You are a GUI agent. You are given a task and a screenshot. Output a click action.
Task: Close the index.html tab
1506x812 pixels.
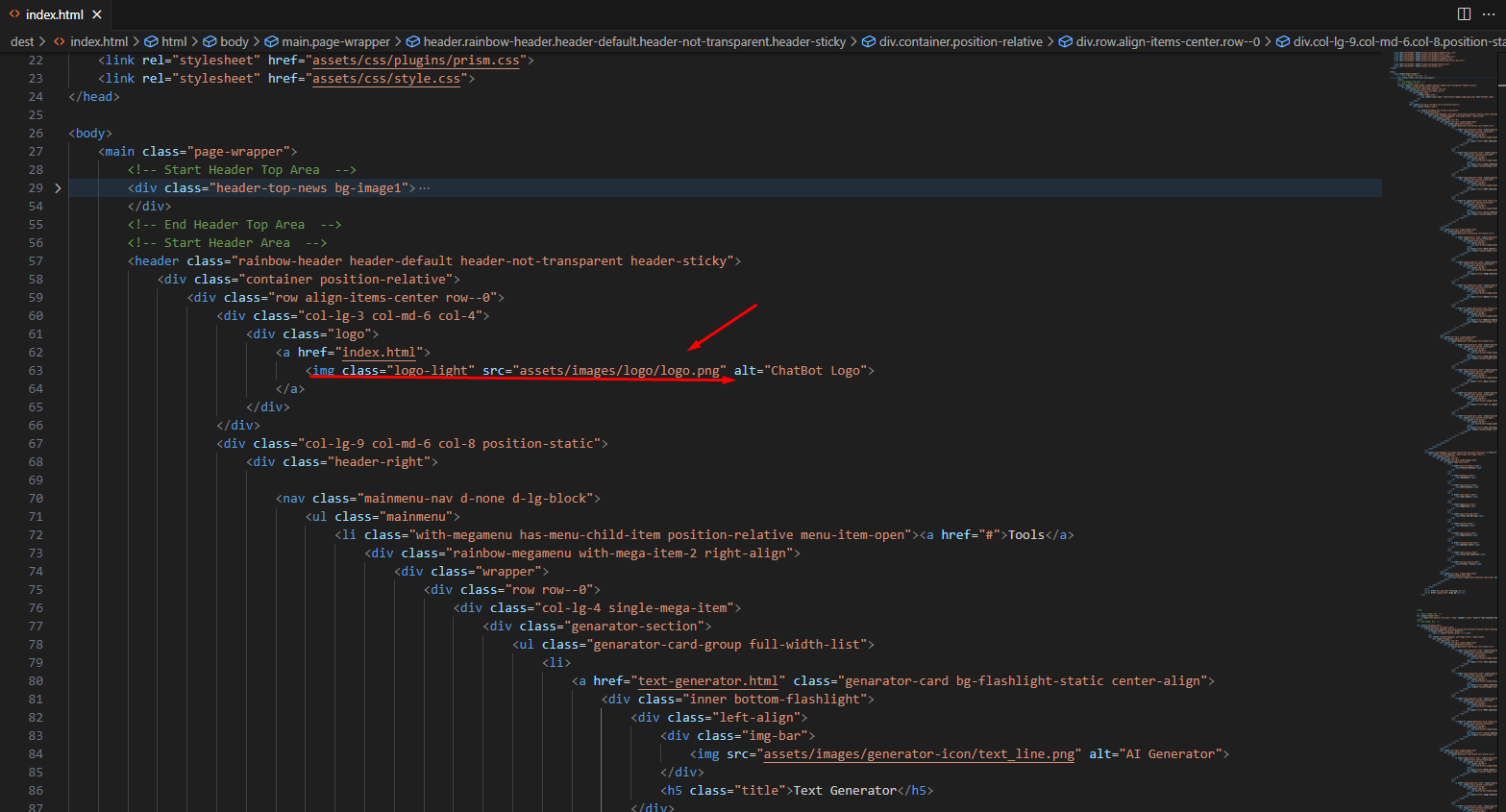[97, 14]
